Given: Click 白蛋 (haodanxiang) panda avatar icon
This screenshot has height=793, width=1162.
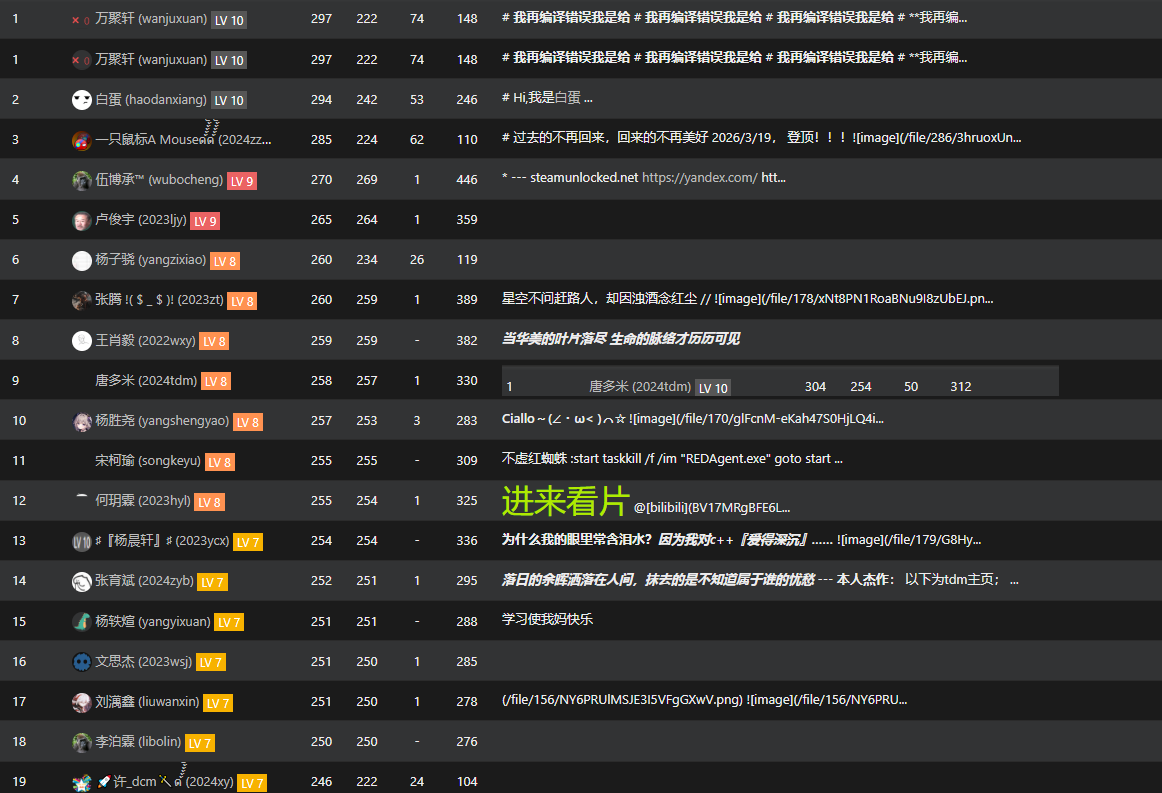Looking at the screenshot, I should pos(82,100).
